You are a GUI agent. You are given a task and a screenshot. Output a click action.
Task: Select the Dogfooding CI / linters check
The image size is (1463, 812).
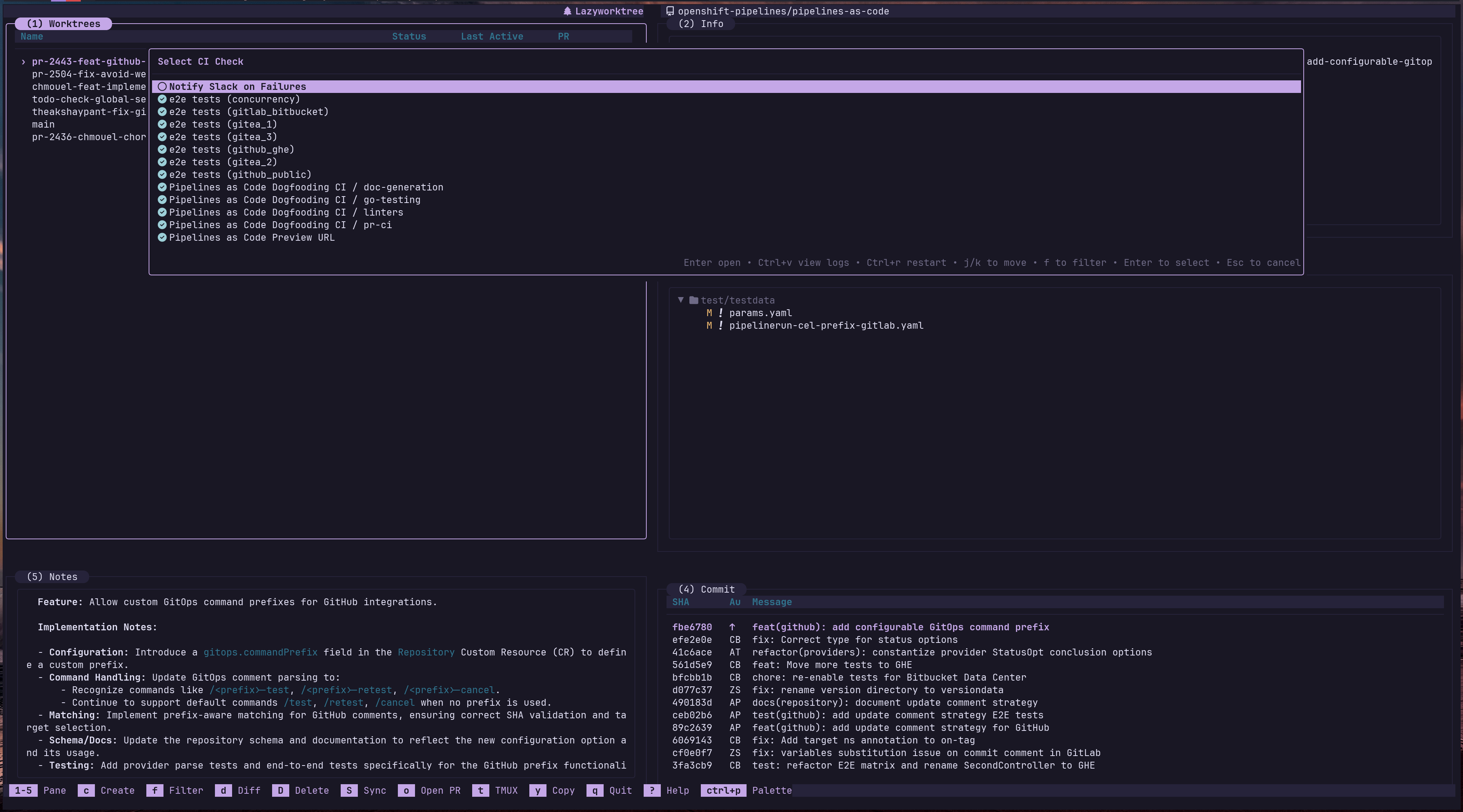coord(286,212)
